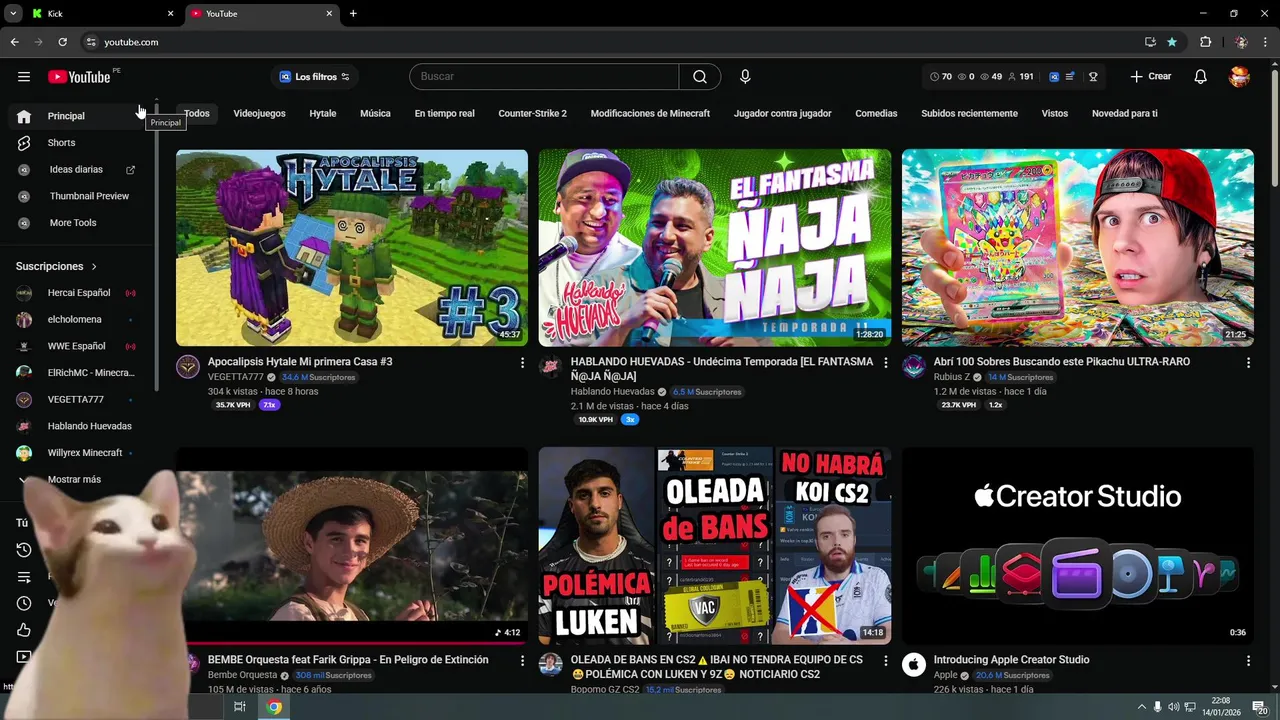The width and height of the screenshot is (1280, 720).
Task: Open options for Apple Creator Studio video
Action: [x=1248, y=661]
